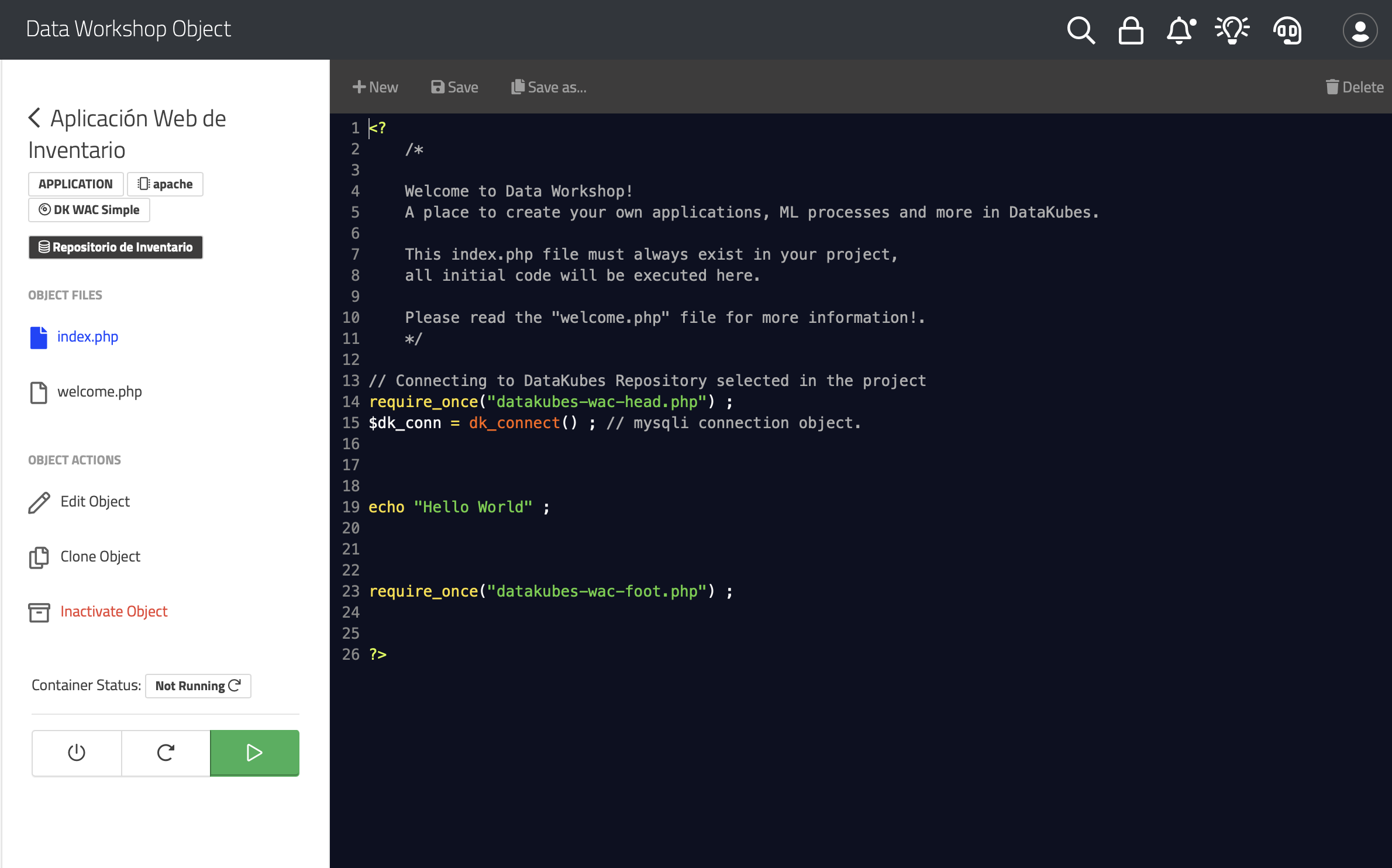The height and width of the screenshot is (868, 1392).
Task: Restart container with reload button
Action: pos(166,752)
